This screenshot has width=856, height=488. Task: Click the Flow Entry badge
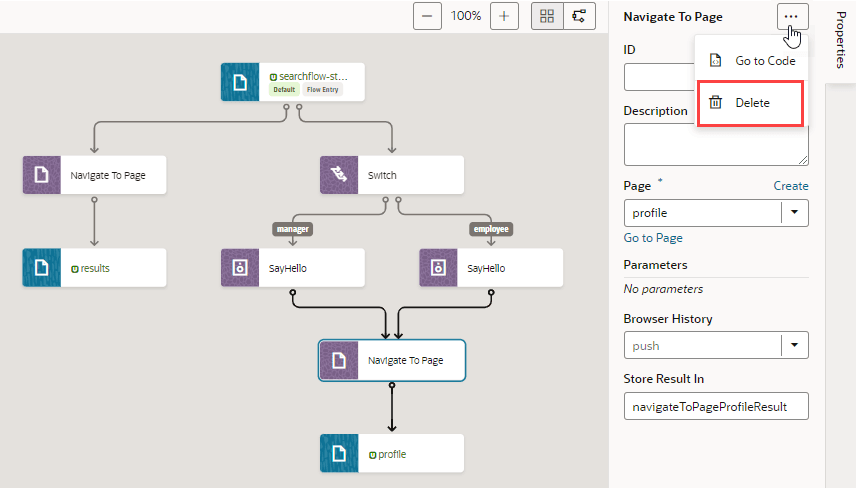click(x=322, y=90)
